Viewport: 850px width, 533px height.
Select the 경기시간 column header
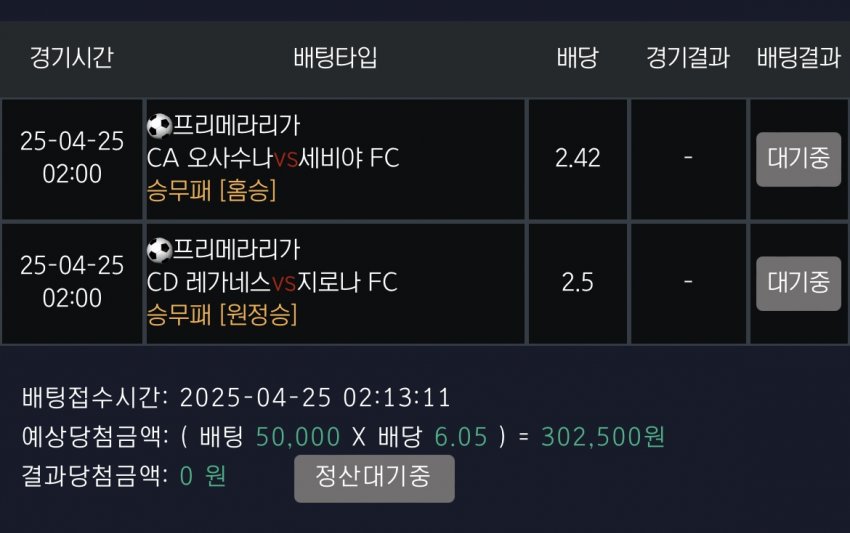click(x=71, y=57)
